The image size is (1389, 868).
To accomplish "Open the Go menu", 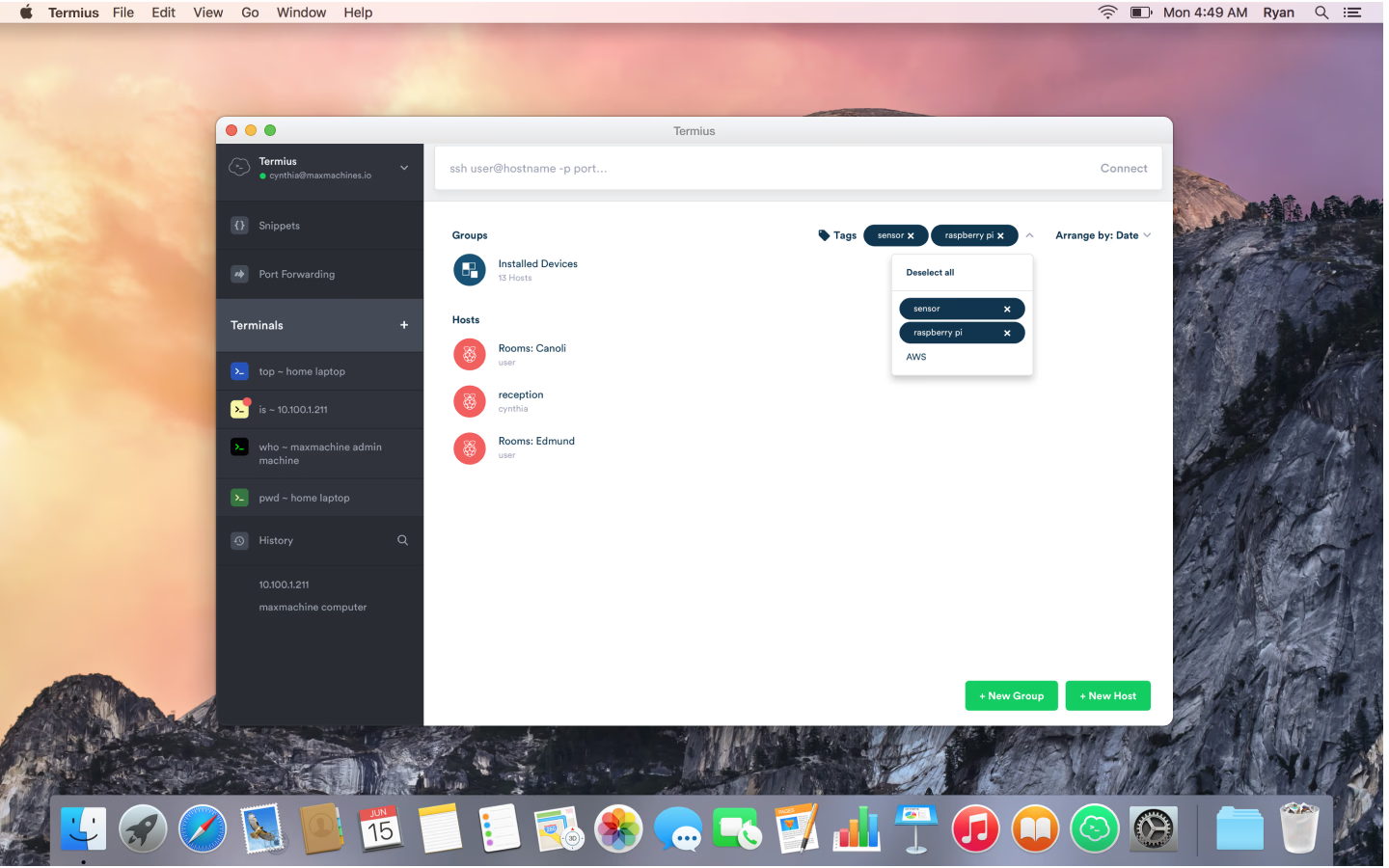I will pyautogui.click(x=250, y=13).
